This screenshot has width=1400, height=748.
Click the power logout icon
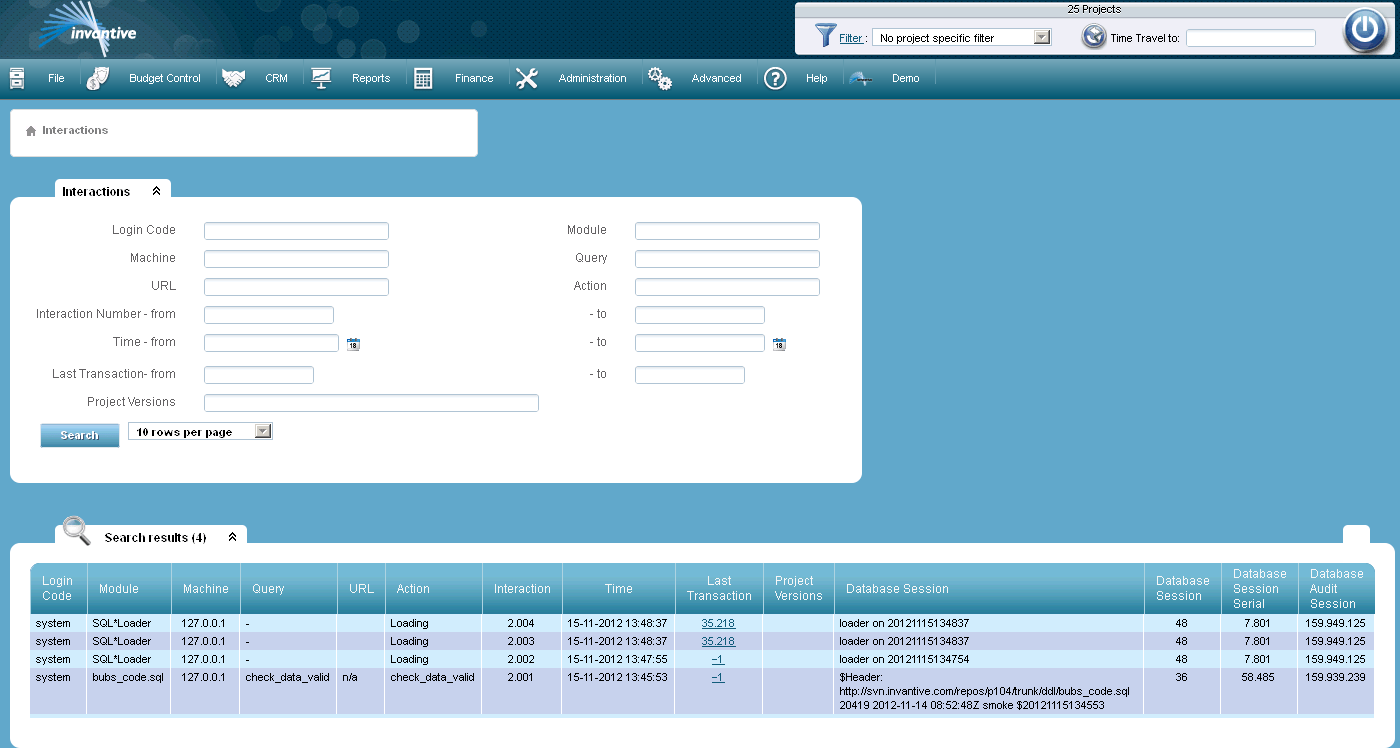(x=1365, y=31)
